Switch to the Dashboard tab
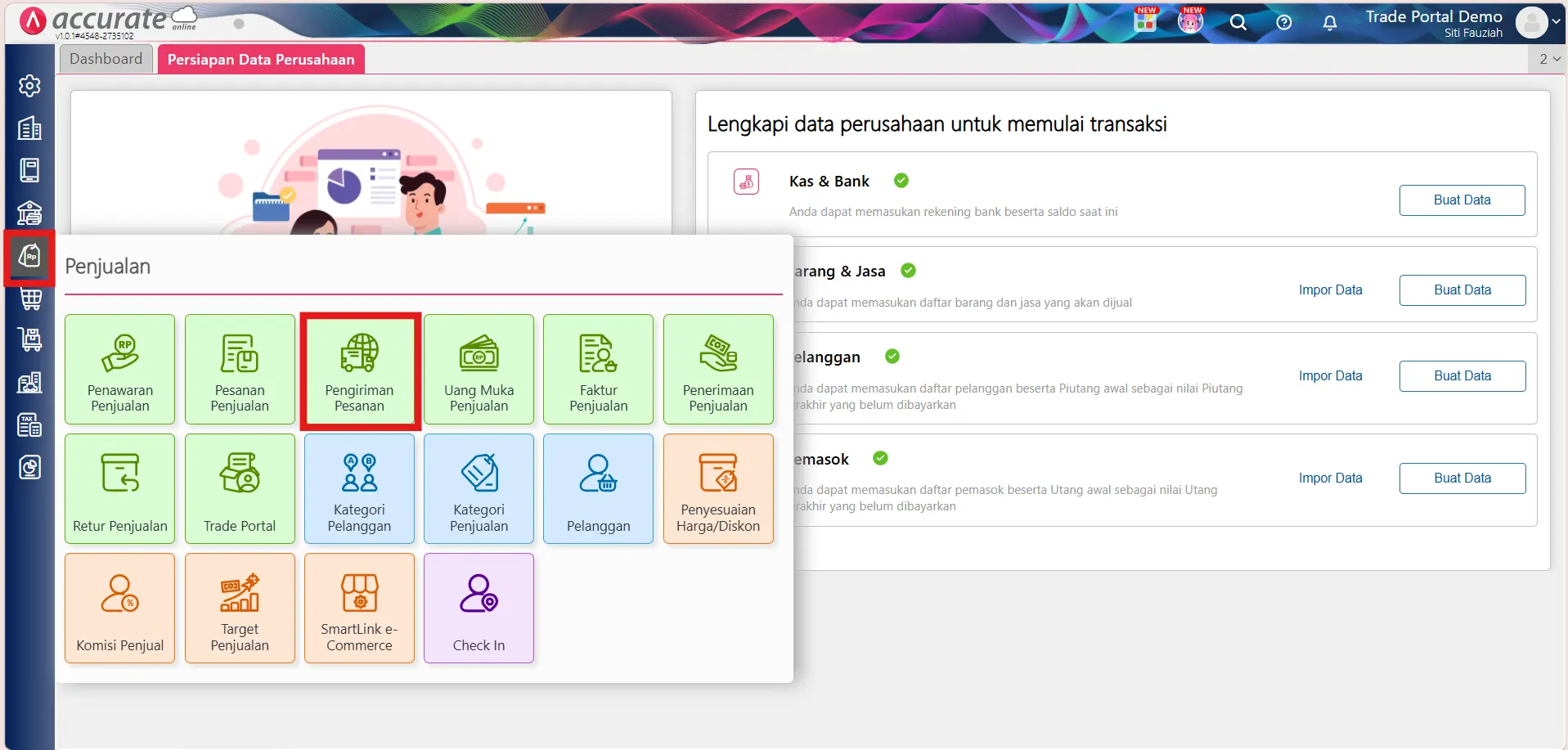Image resolution: width=1568 pixels, height=750 pixels. pos(106,59)
